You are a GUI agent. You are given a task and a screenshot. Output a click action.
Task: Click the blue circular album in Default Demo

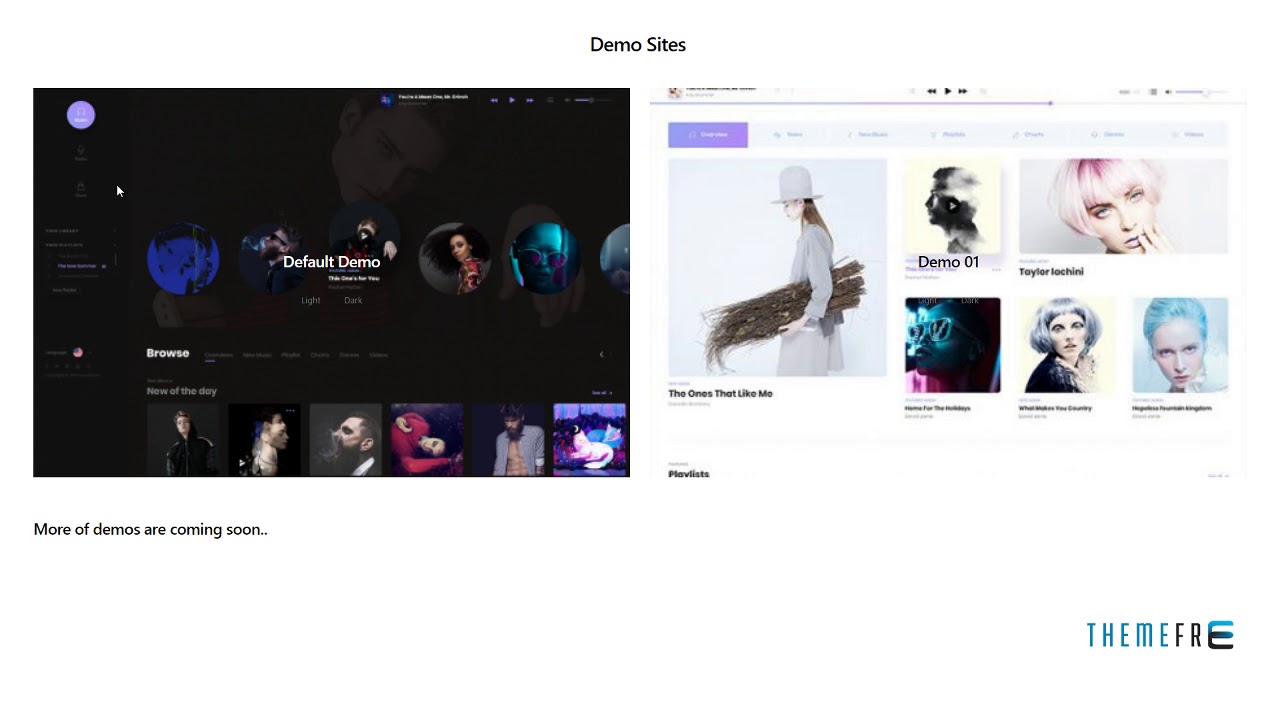coord(183,259)
